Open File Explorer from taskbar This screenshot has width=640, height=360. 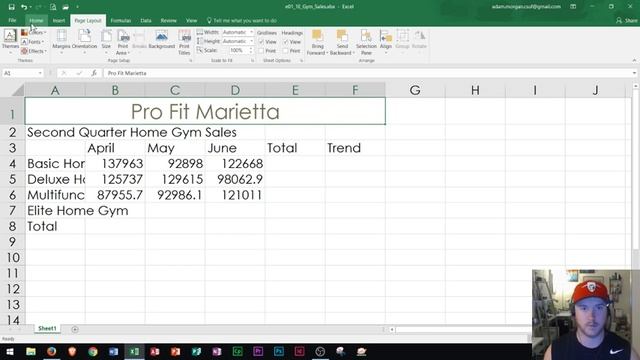31,351
